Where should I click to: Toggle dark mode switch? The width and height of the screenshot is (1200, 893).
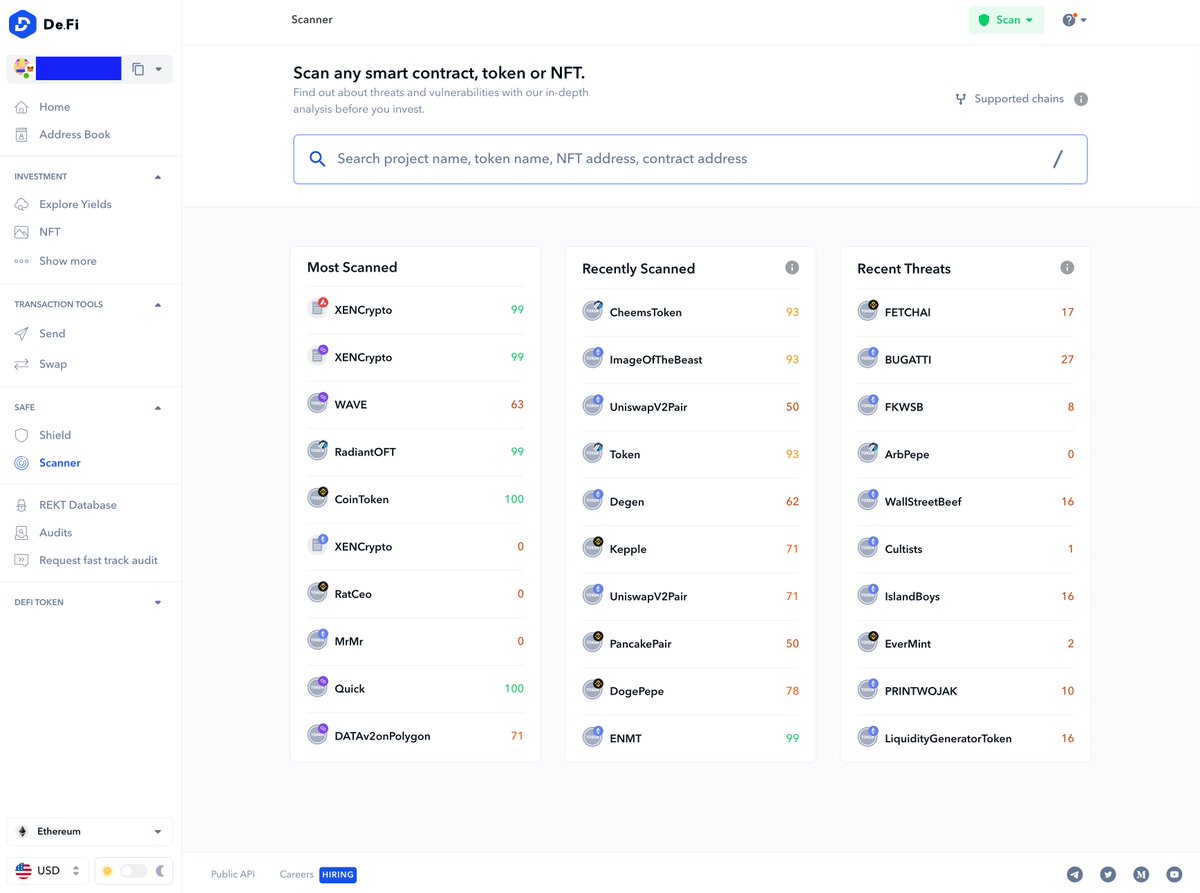(x=133, y=871)
